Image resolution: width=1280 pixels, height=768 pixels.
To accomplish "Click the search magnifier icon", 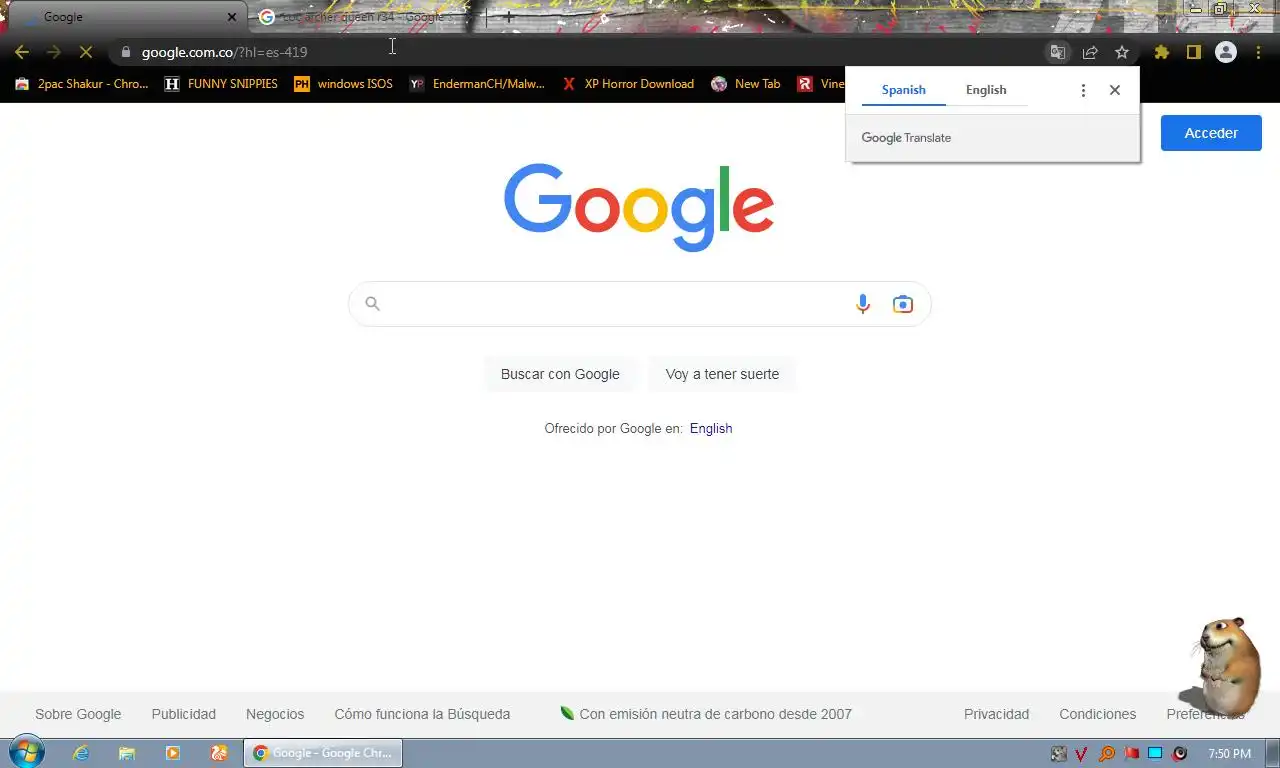I will (372, 304).
